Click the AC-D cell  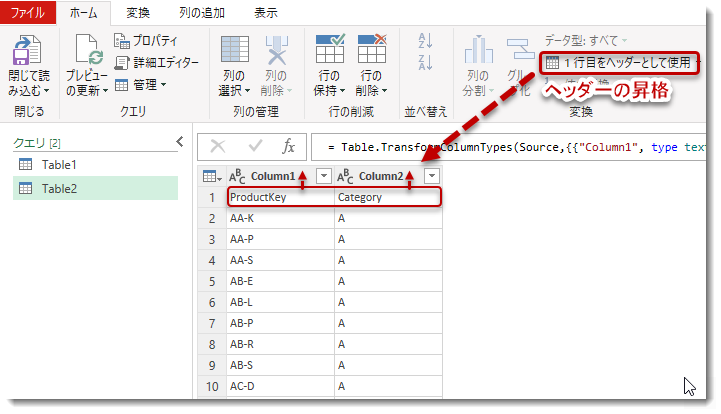coord(280,386)
